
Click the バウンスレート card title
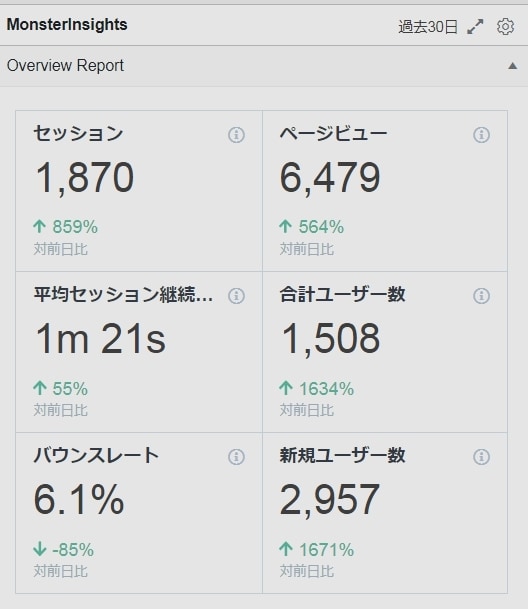96,455
